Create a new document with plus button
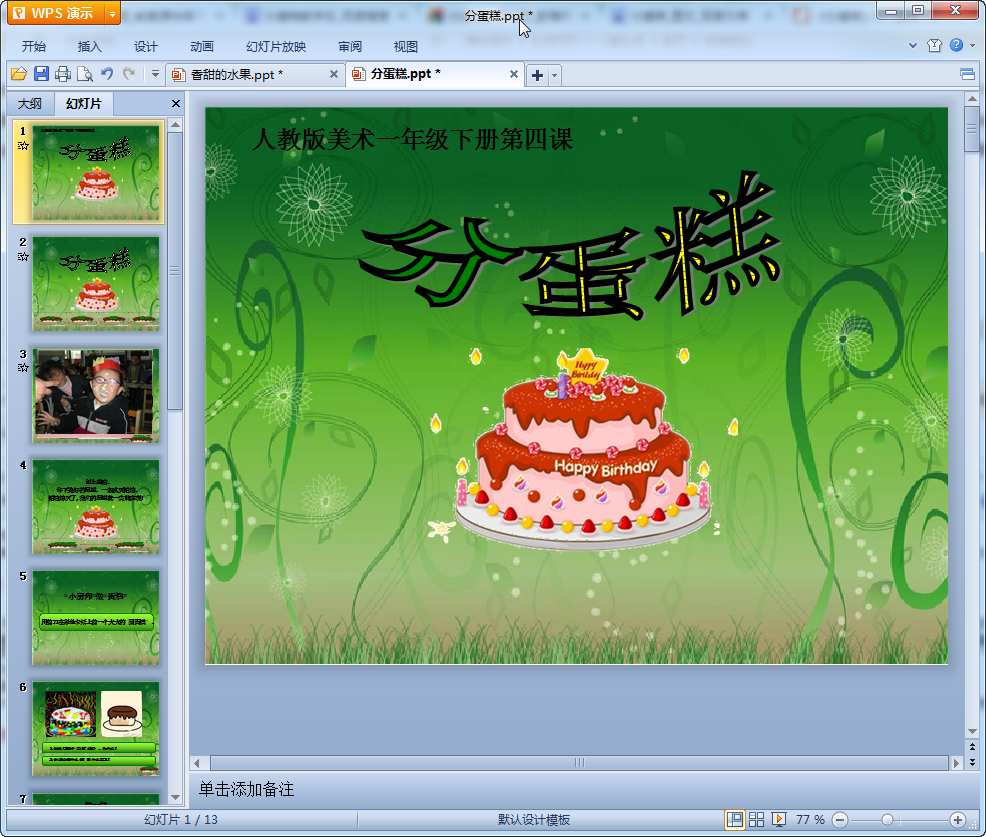The image size is (986, 837). 537,75
